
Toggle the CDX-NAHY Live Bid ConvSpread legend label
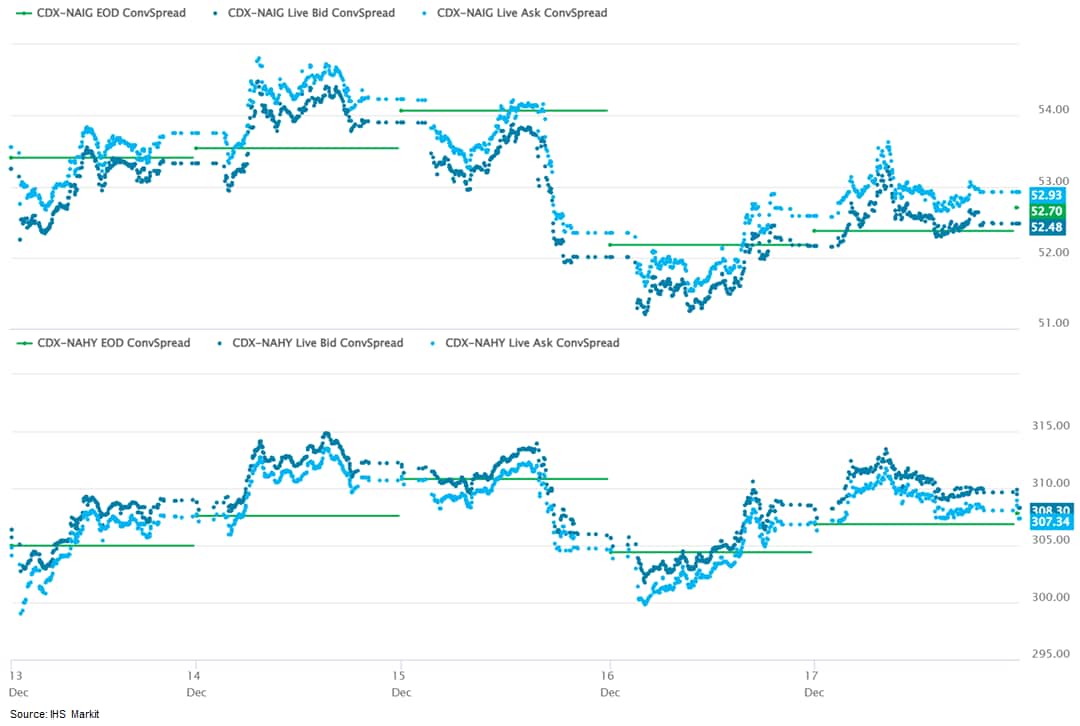pos(317,343)
